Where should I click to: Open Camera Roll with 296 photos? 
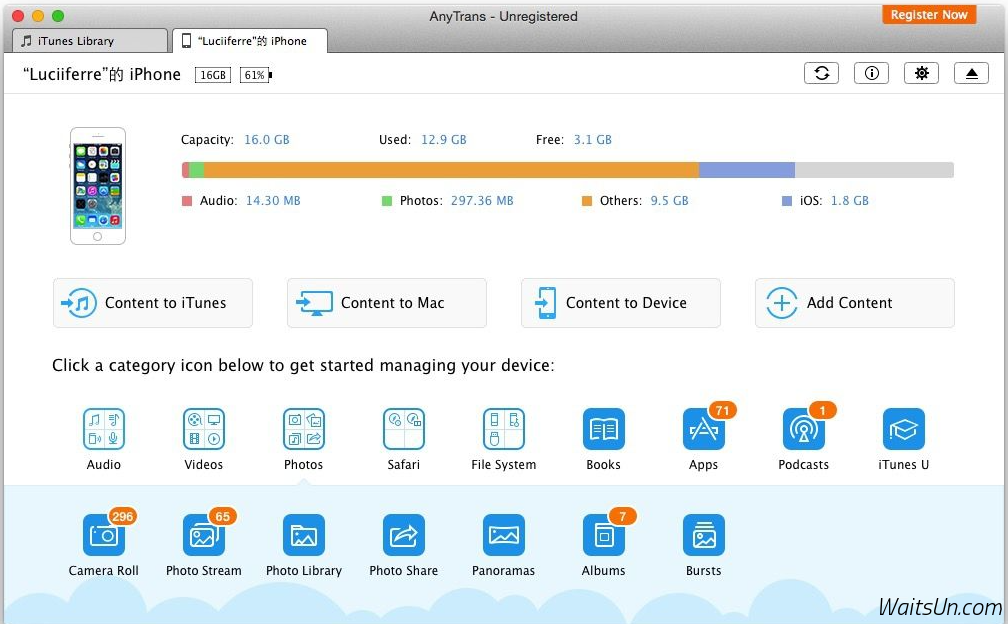[x=104, y=536]
